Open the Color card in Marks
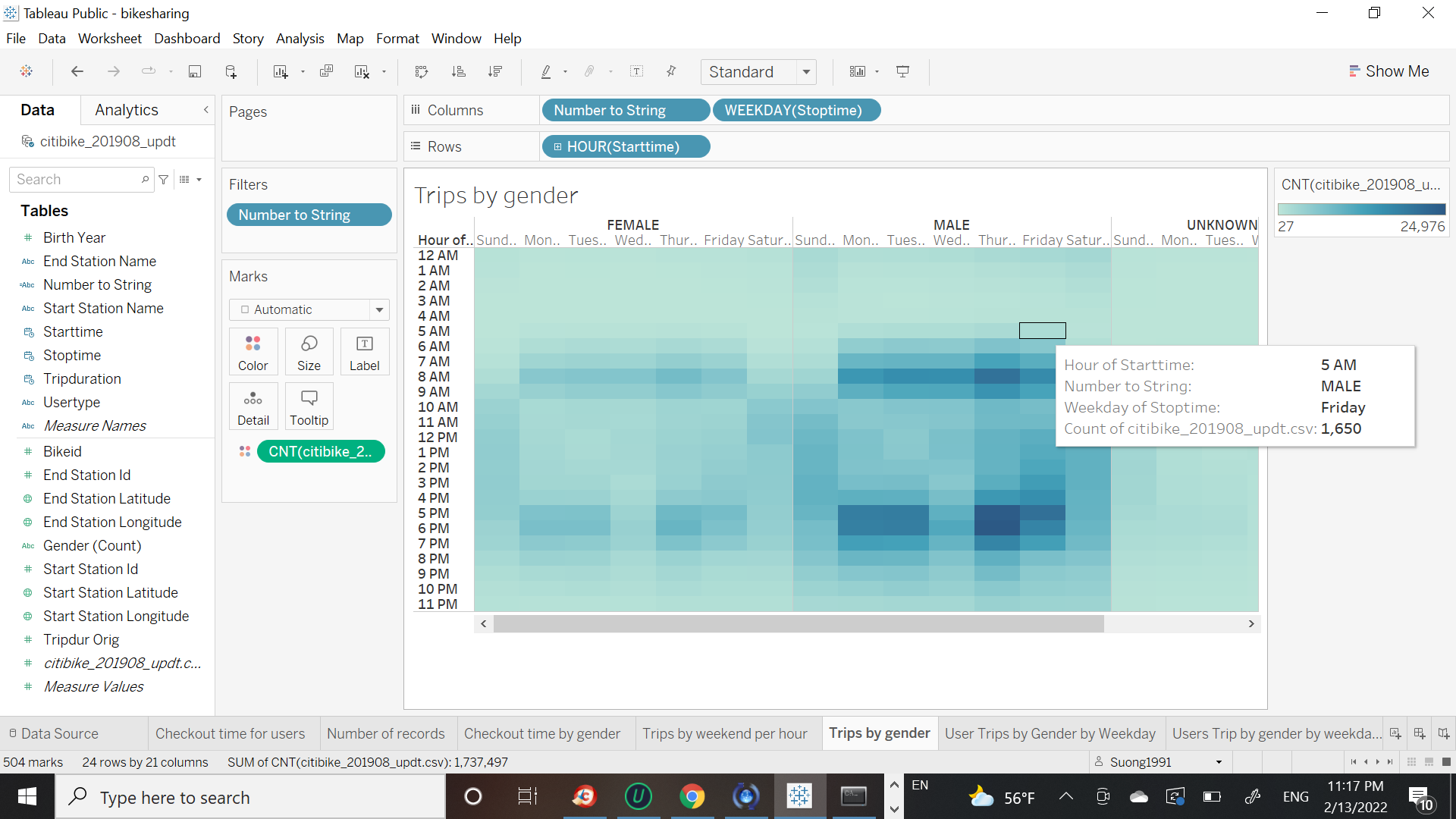The image size is (1456, 819). (x=253, y=352)
